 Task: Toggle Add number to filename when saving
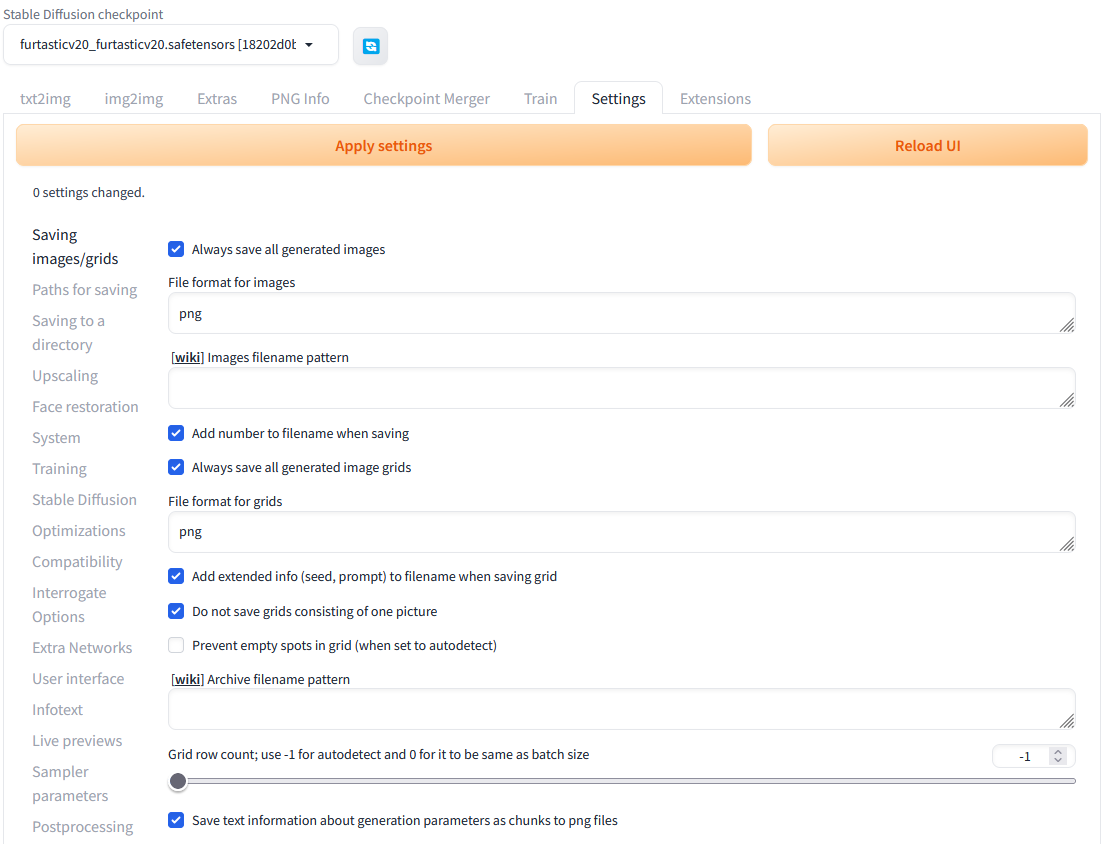176,433
